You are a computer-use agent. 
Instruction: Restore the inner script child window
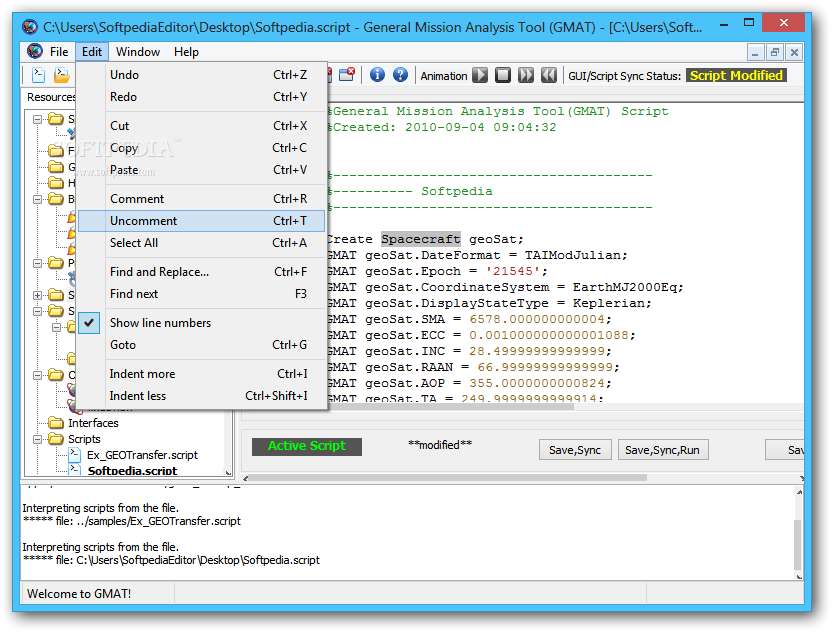(775, 52)
